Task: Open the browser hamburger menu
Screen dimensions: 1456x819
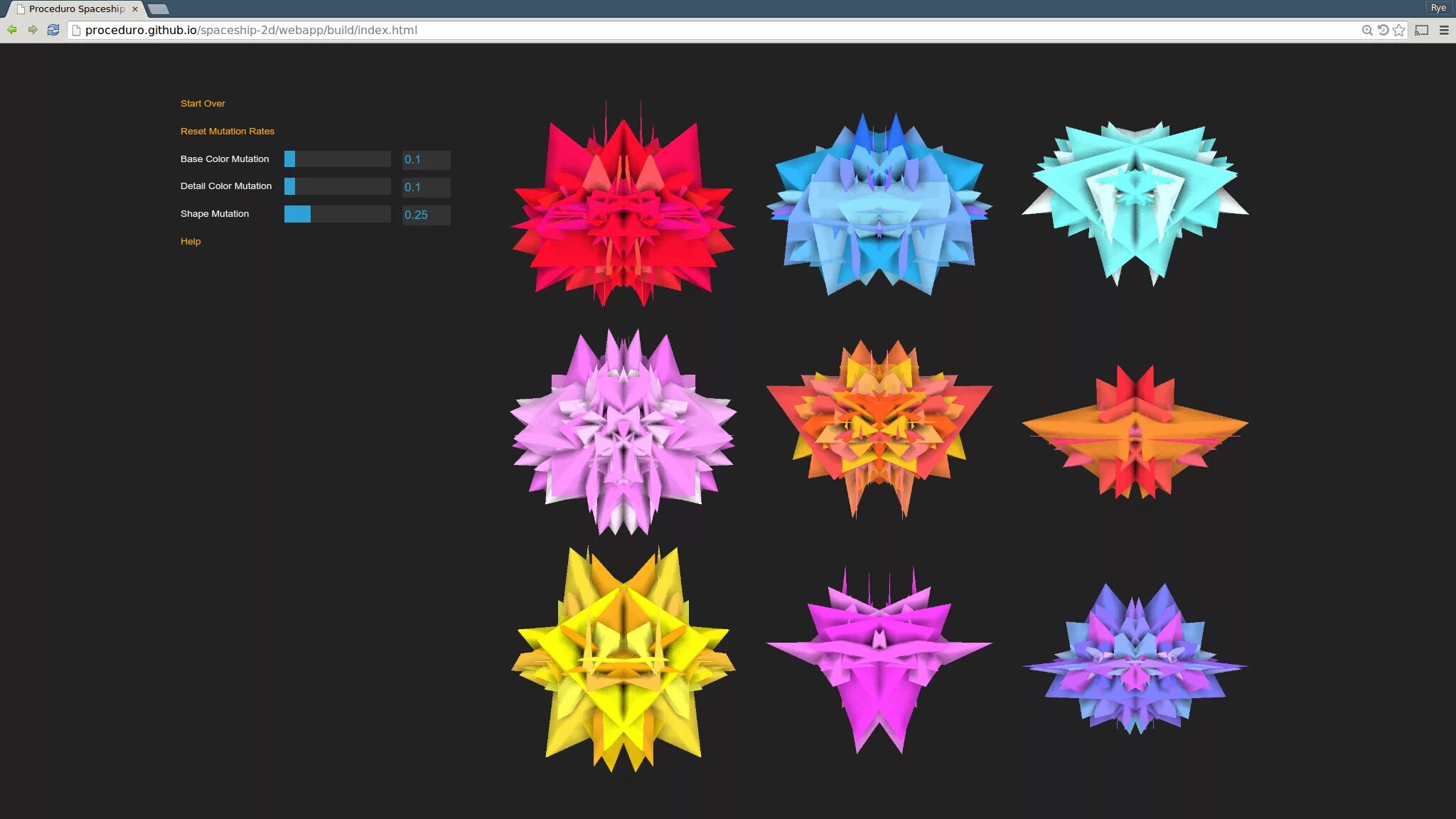Action: 1444,30
